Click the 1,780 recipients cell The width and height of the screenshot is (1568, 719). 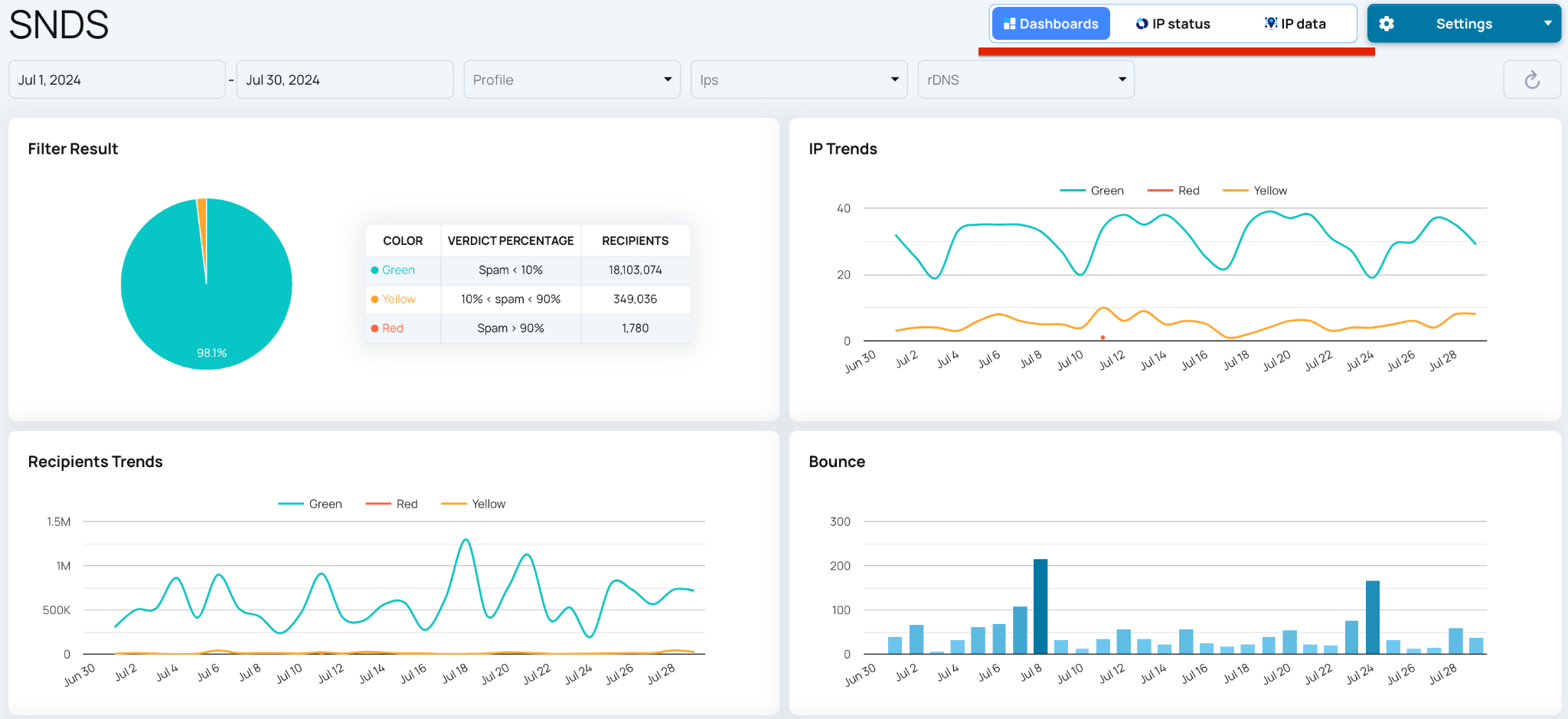point(635,328)
